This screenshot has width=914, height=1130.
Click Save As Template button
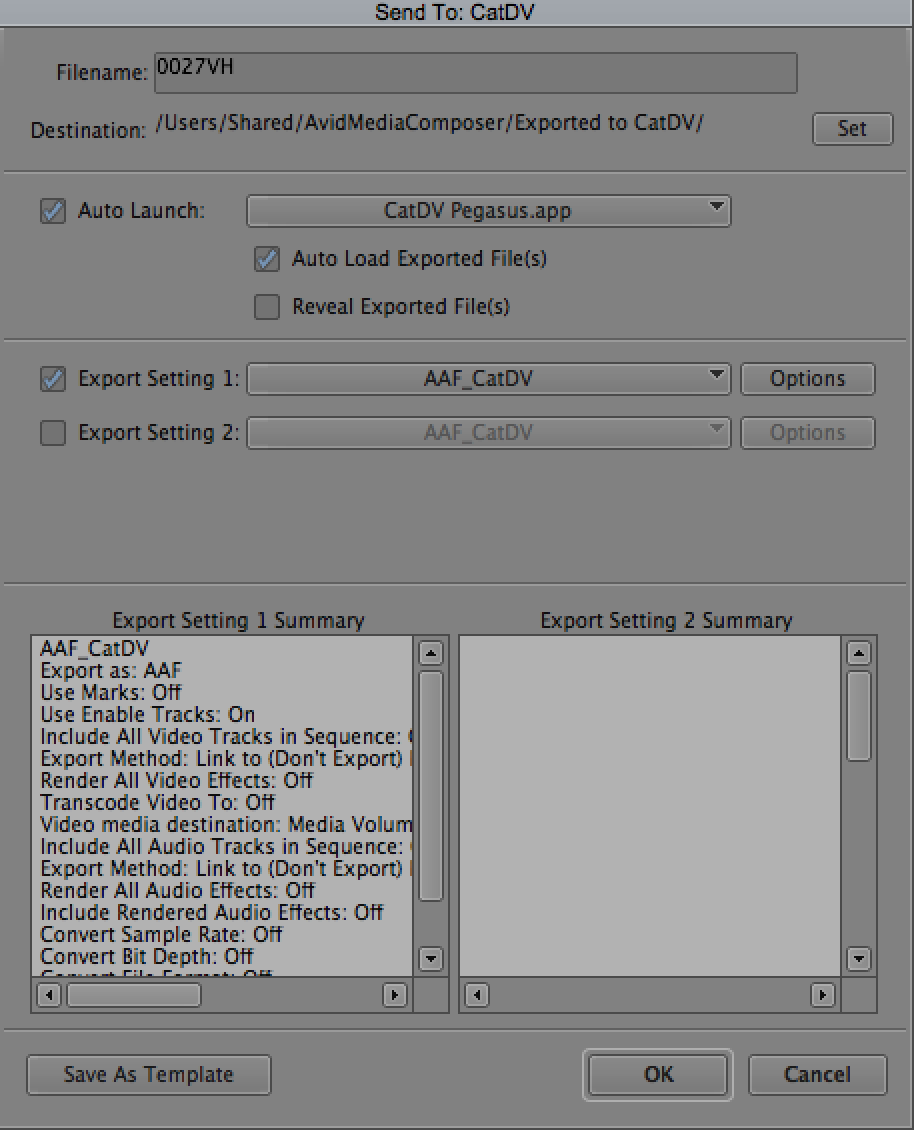pyautogui.click(x=148, y=1075)
